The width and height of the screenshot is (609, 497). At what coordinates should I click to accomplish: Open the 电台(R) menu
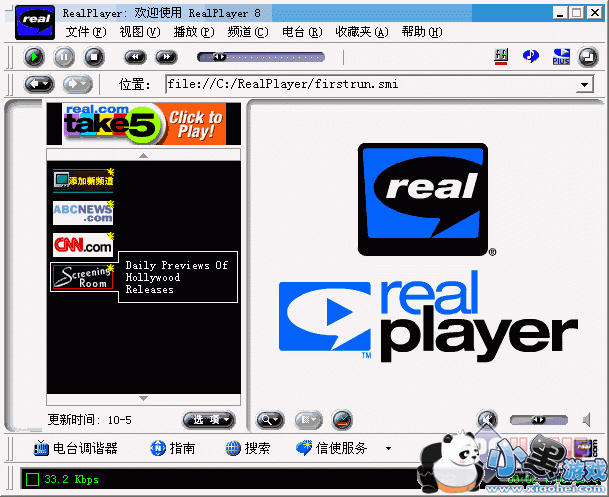[302, 31]
